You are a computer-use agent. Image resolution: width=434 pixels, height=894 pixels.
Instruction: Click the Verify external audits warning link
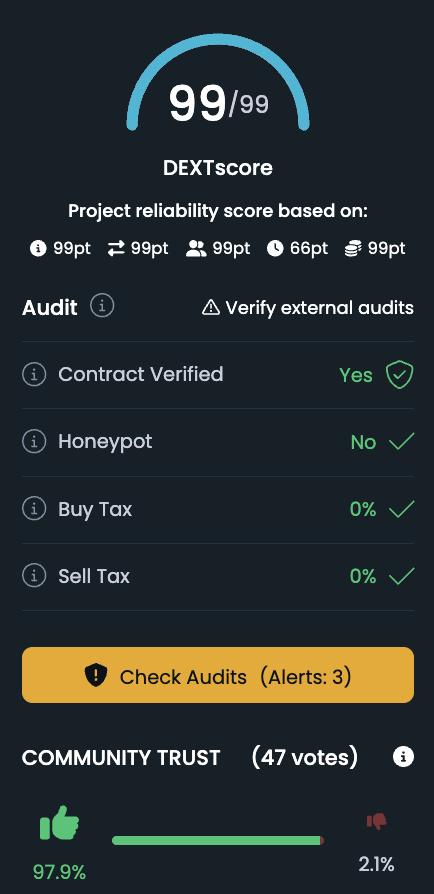308,308
